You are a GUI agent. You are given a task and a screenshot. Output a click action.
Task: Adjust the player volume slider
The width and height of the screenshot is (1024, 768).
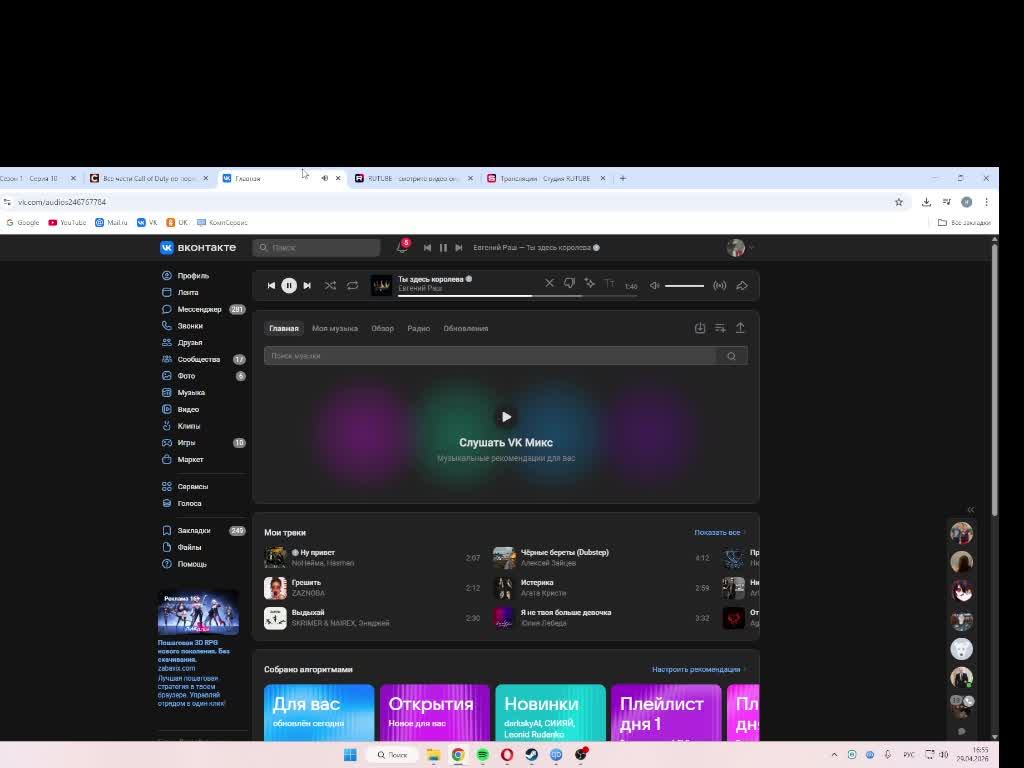point(684,285)
